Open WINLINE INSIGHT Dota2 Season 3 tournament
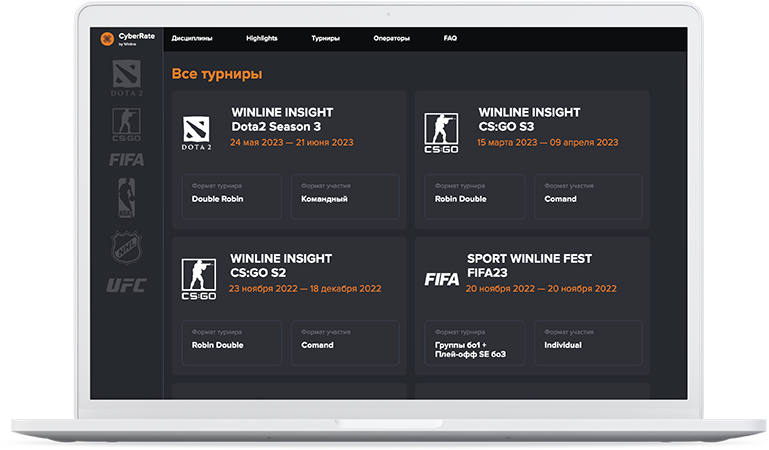The image size is (769, 450). coord(282,120)
